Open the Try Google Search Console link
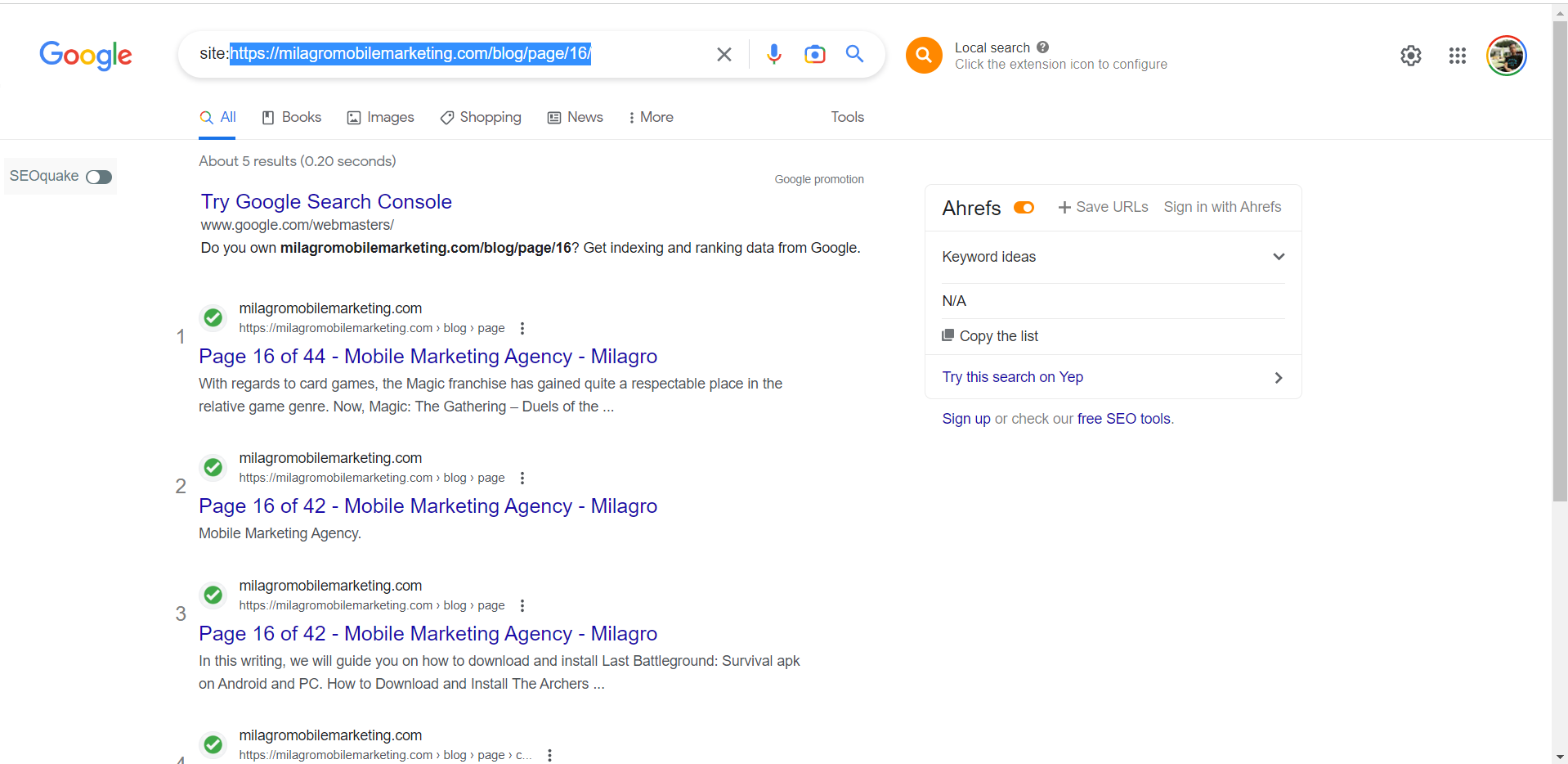 click(326, 201)
